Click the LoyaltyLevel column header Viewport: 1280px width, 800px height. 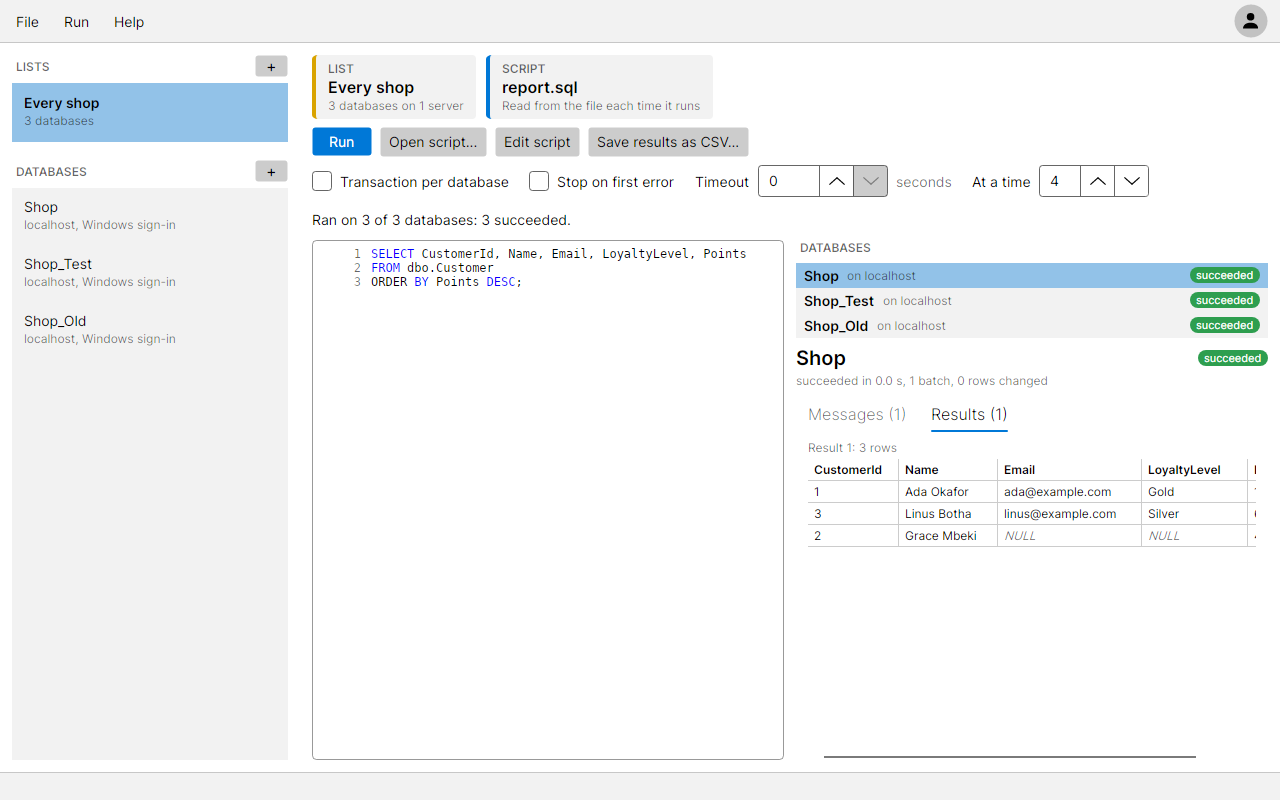[x=1194, y=470]
